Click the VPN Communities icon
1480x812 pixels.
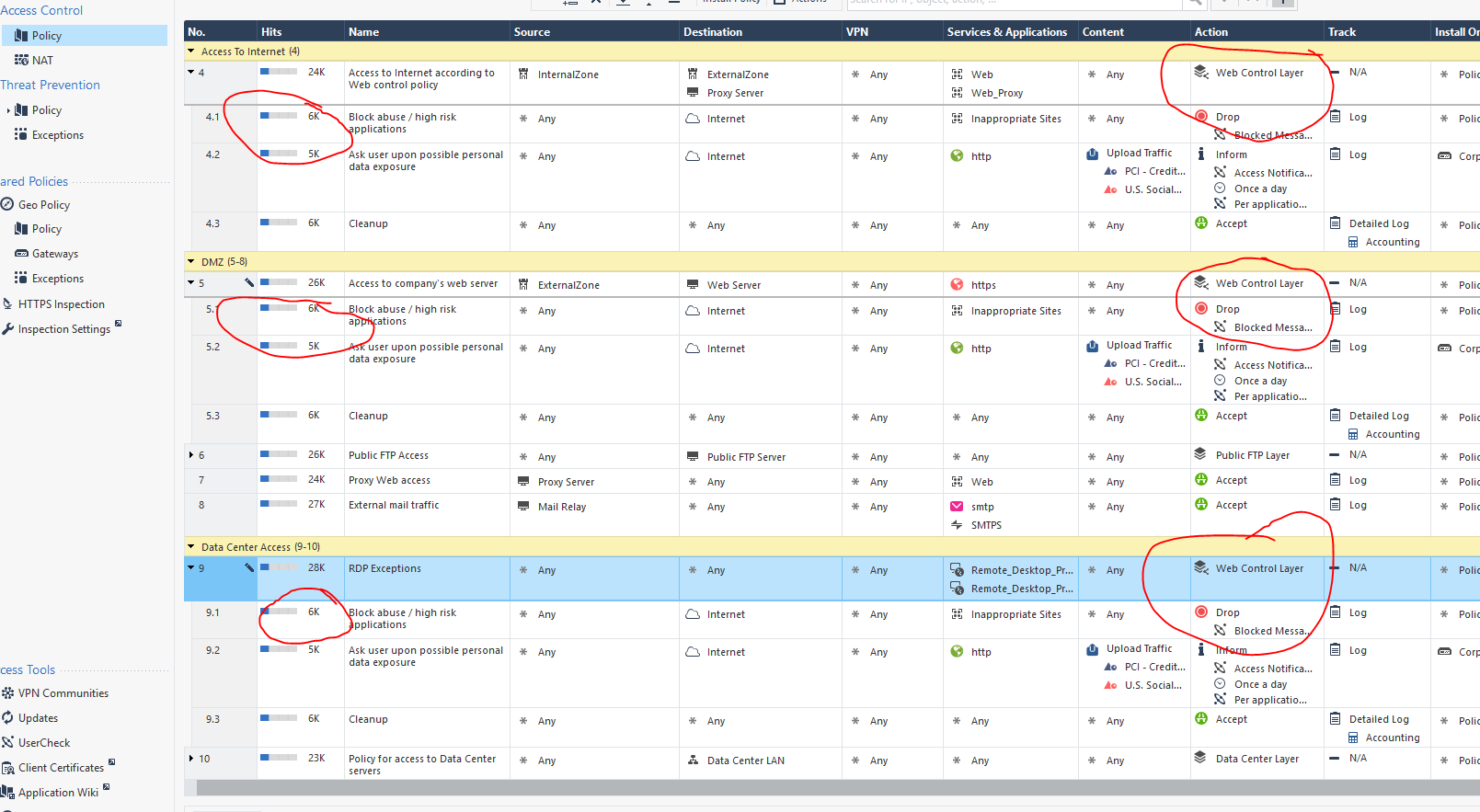(x=8, y=693)
